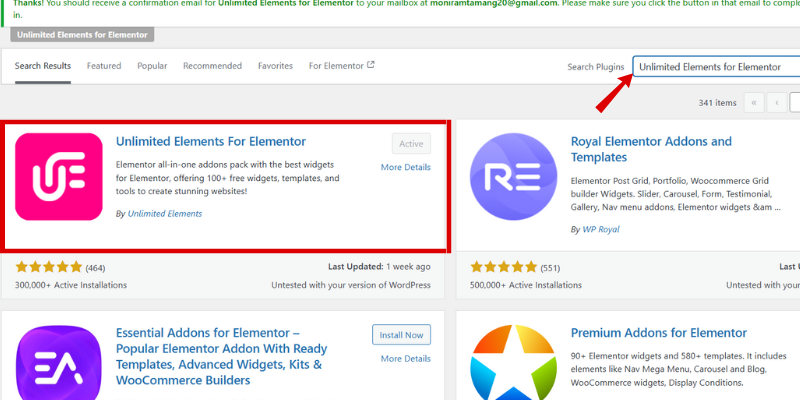Open the WP Royal author link
Image resolution: width=800 pixels, height=400 pixels.
[601, 230]
